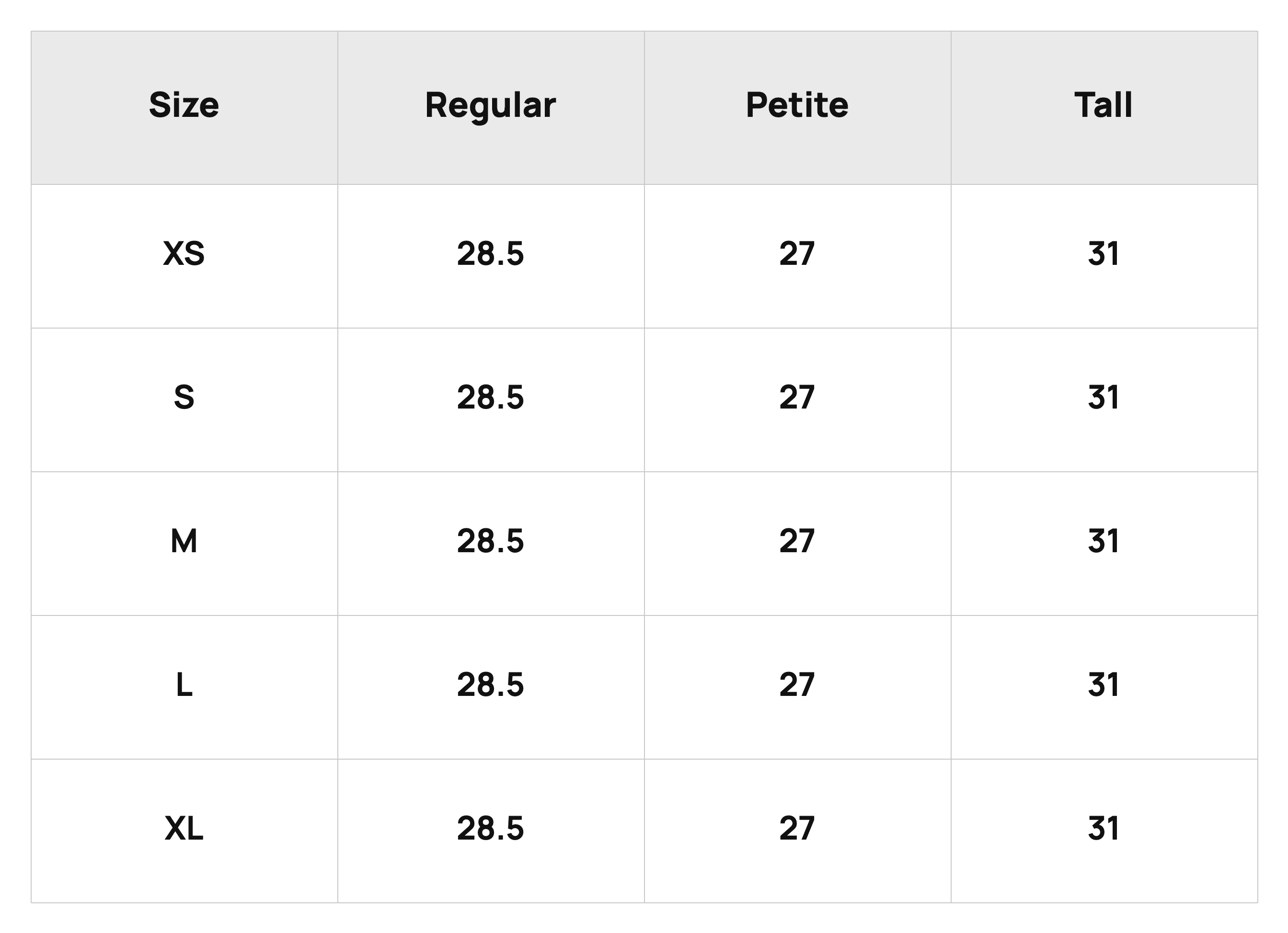Click the Petite column header
1288x933 pixels.
pyautogui.click(x=797, y=105)
